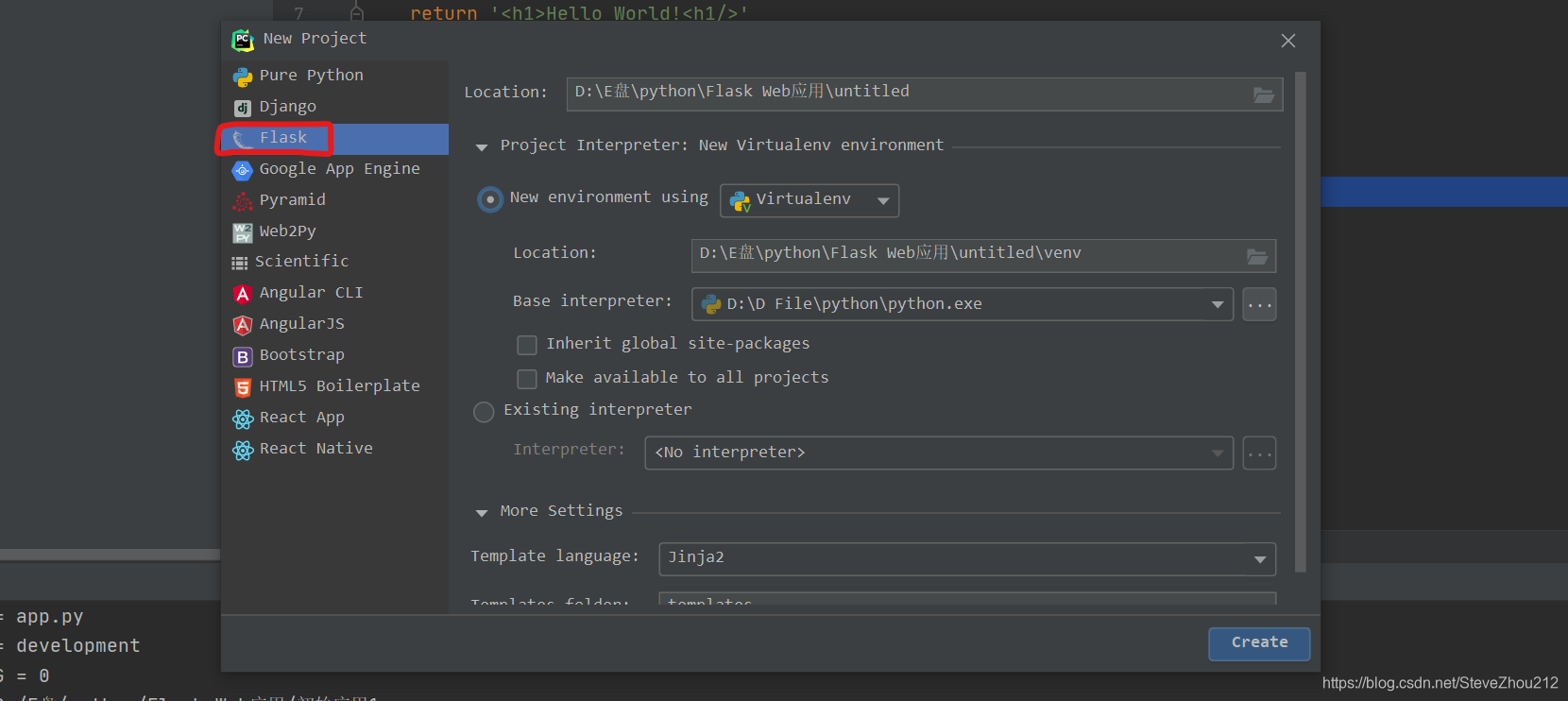Browse folder for venv Location

(1257, 256)
